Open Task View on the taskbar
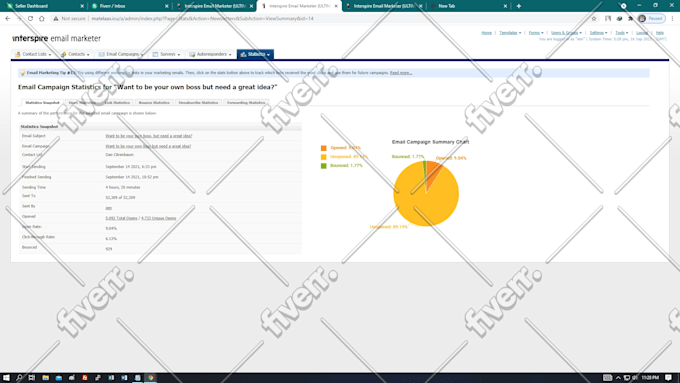This screenshot has height=383, width=680. tap(32, 378)
